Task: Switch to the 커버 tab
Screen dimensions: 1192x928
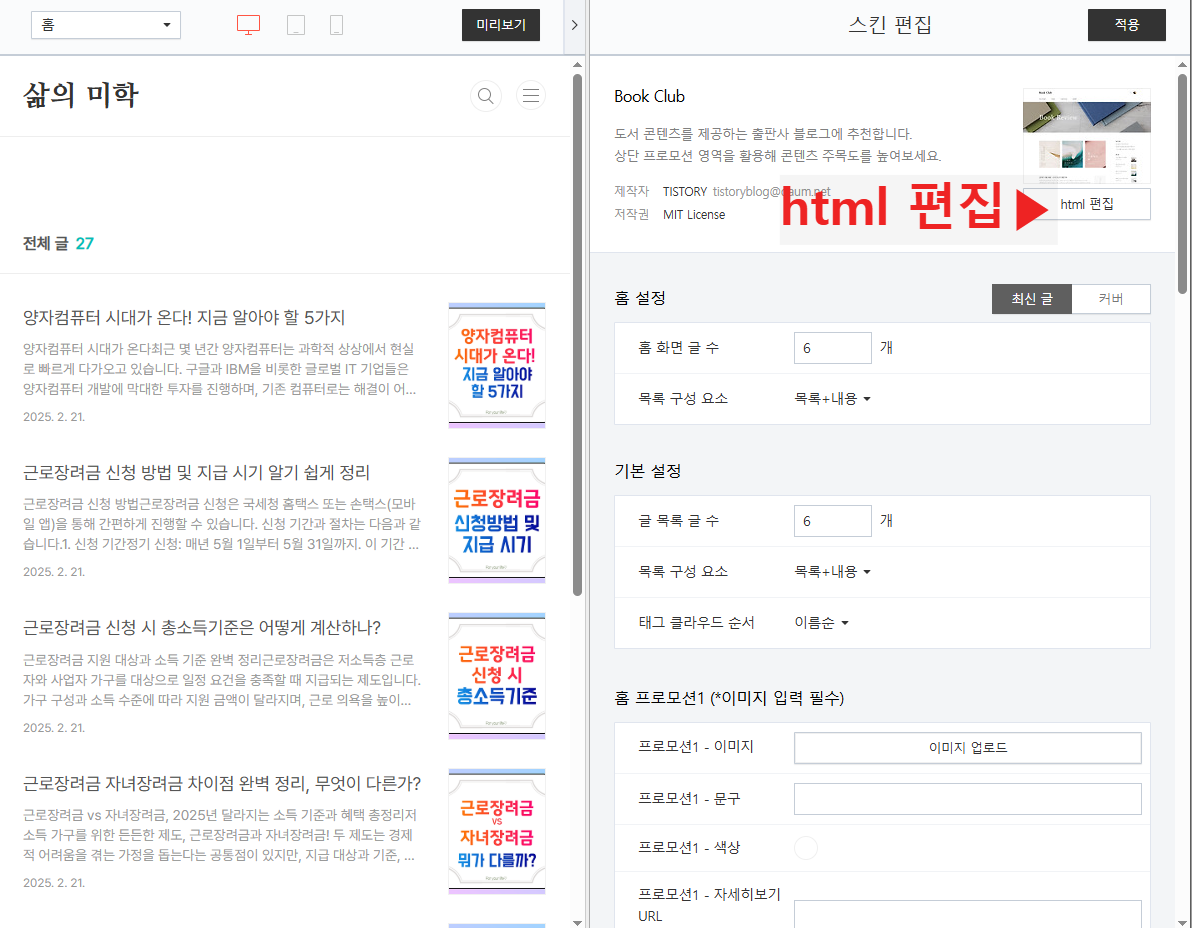Action: point(1111,298)
